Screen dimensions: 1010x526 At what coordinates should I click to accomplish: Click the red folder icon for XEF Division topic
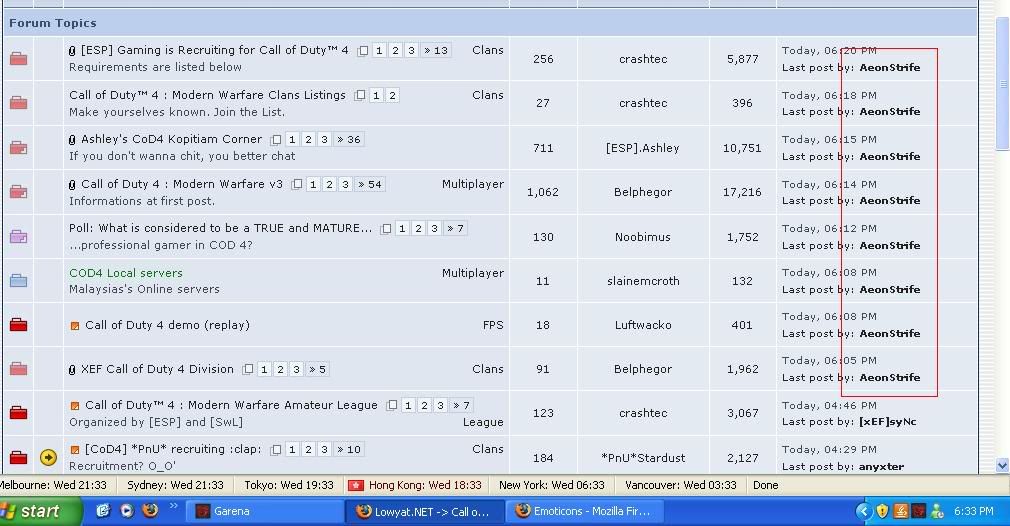coord(18,369)
